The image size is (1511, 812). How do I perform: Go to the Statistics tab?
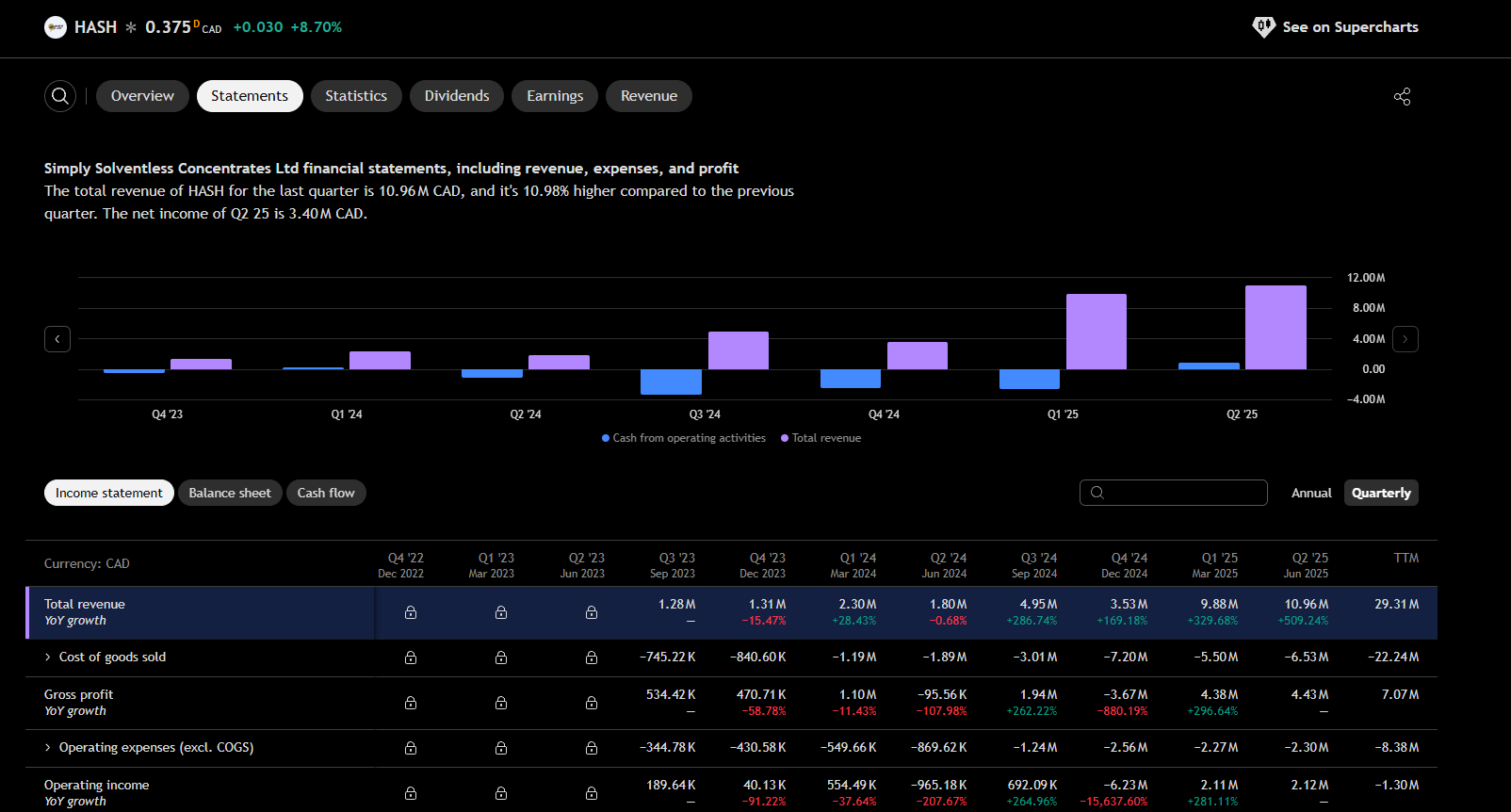click(x=356, y=96)
